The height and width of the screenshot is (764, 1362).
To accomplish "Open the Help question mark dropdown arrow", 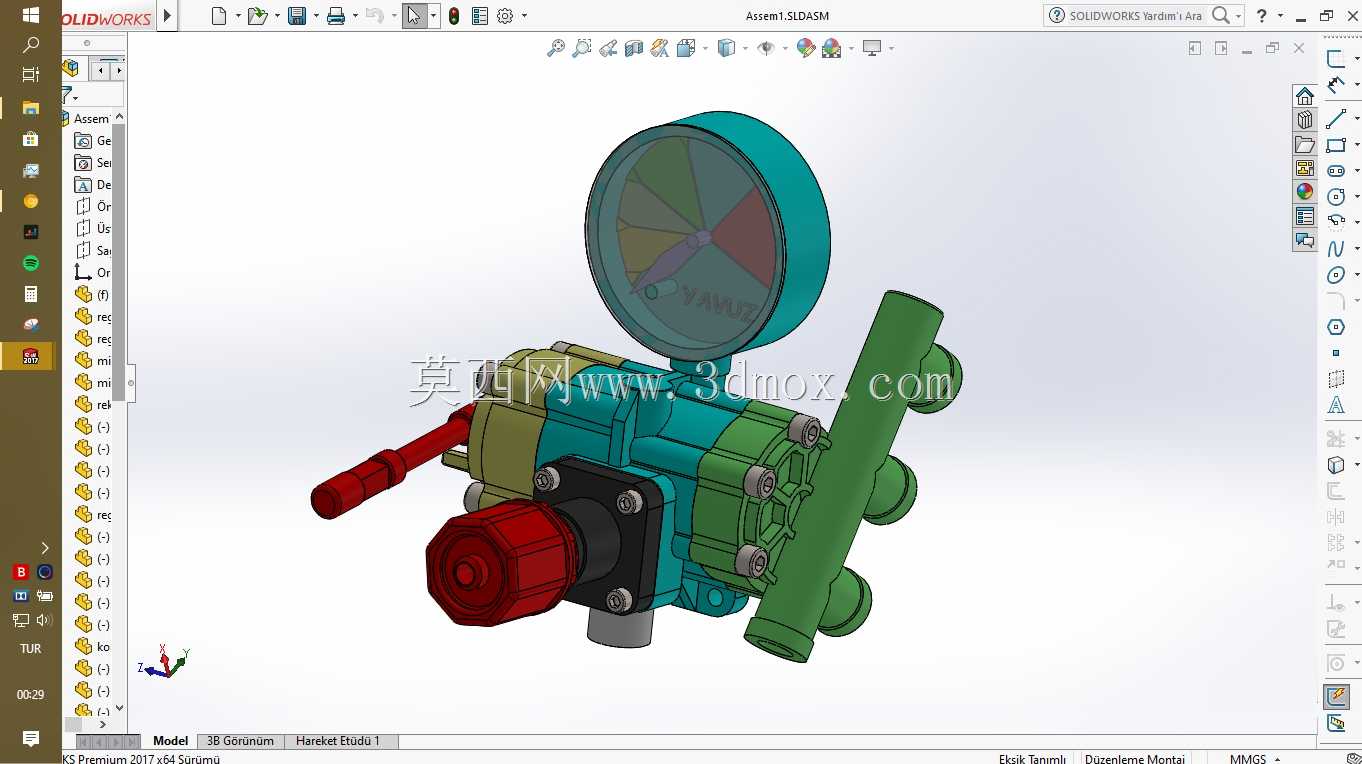I will [1280, 16].
